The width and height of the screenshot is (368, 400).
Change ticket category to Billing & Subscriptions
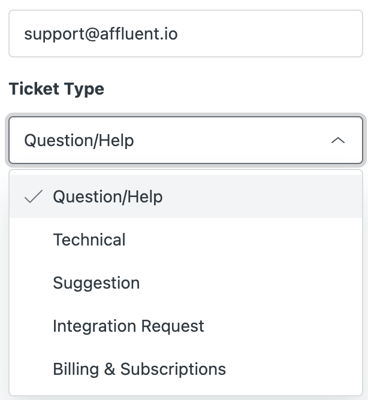pyautogui.click(x=186, y=369)
